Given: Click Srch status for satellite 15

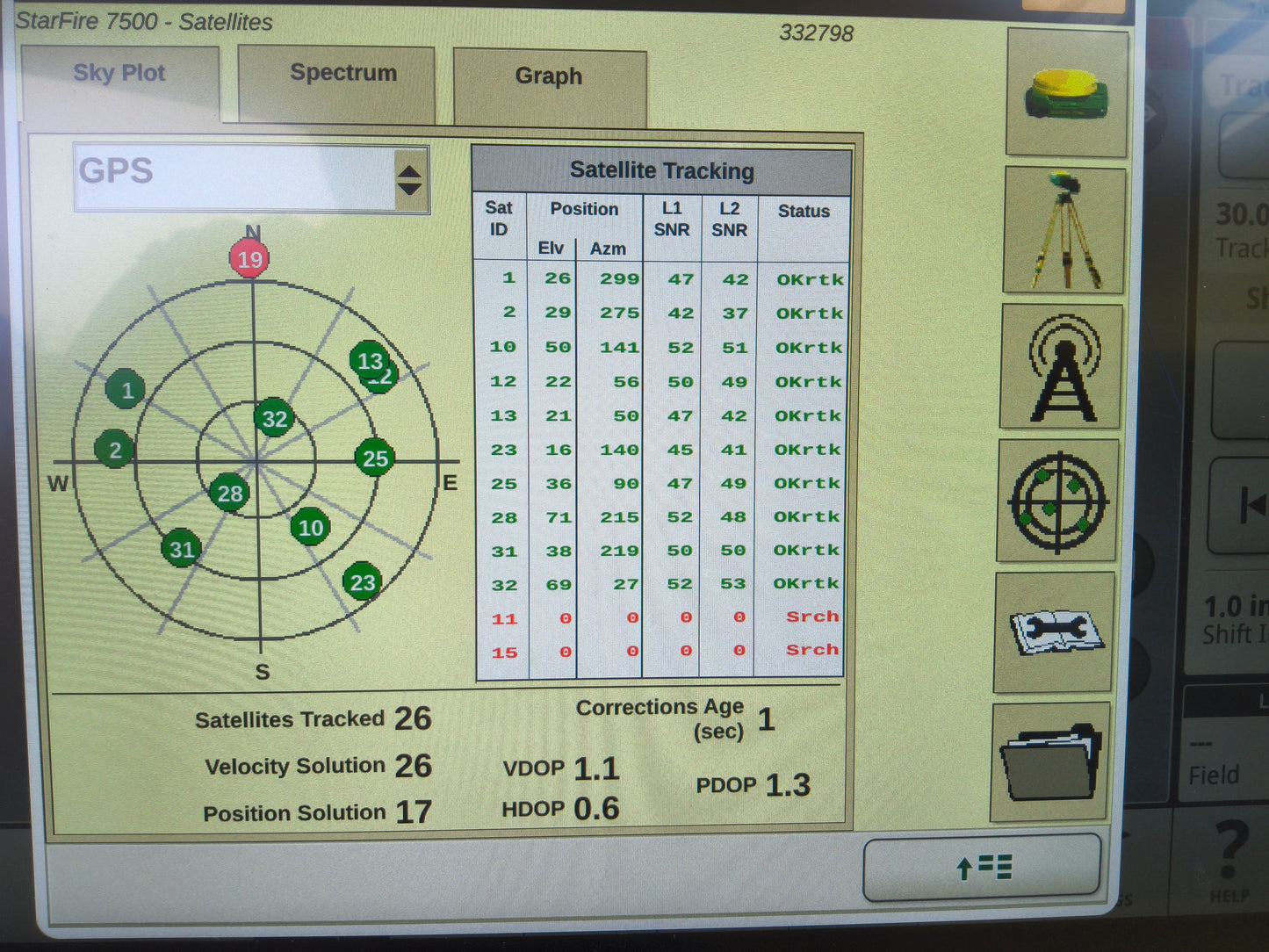Looking at the screenshot, I should point(812,650).
